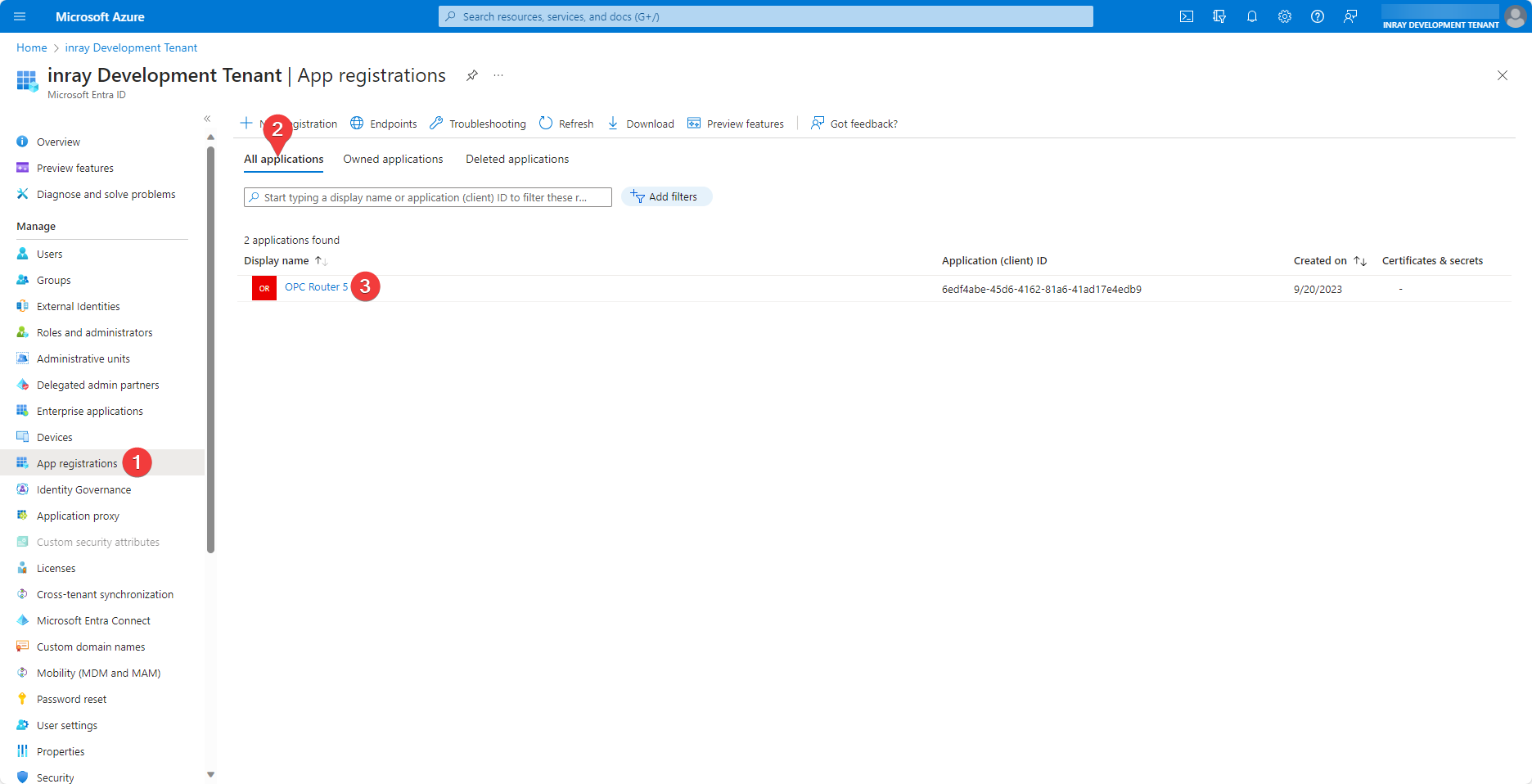Refresh the applications list
This screenshot has width=1532, height=784.
pyautogui.click(x=566, y=124)
